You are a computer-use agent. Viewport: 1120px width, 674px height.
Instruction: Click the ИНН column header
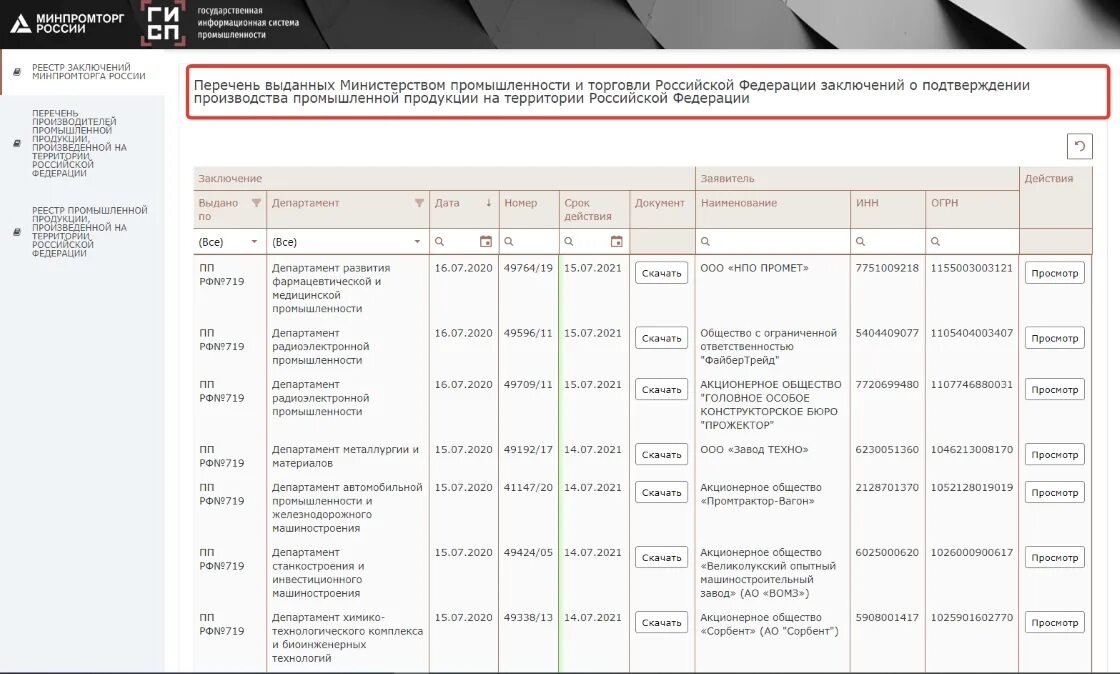point(888,209)
